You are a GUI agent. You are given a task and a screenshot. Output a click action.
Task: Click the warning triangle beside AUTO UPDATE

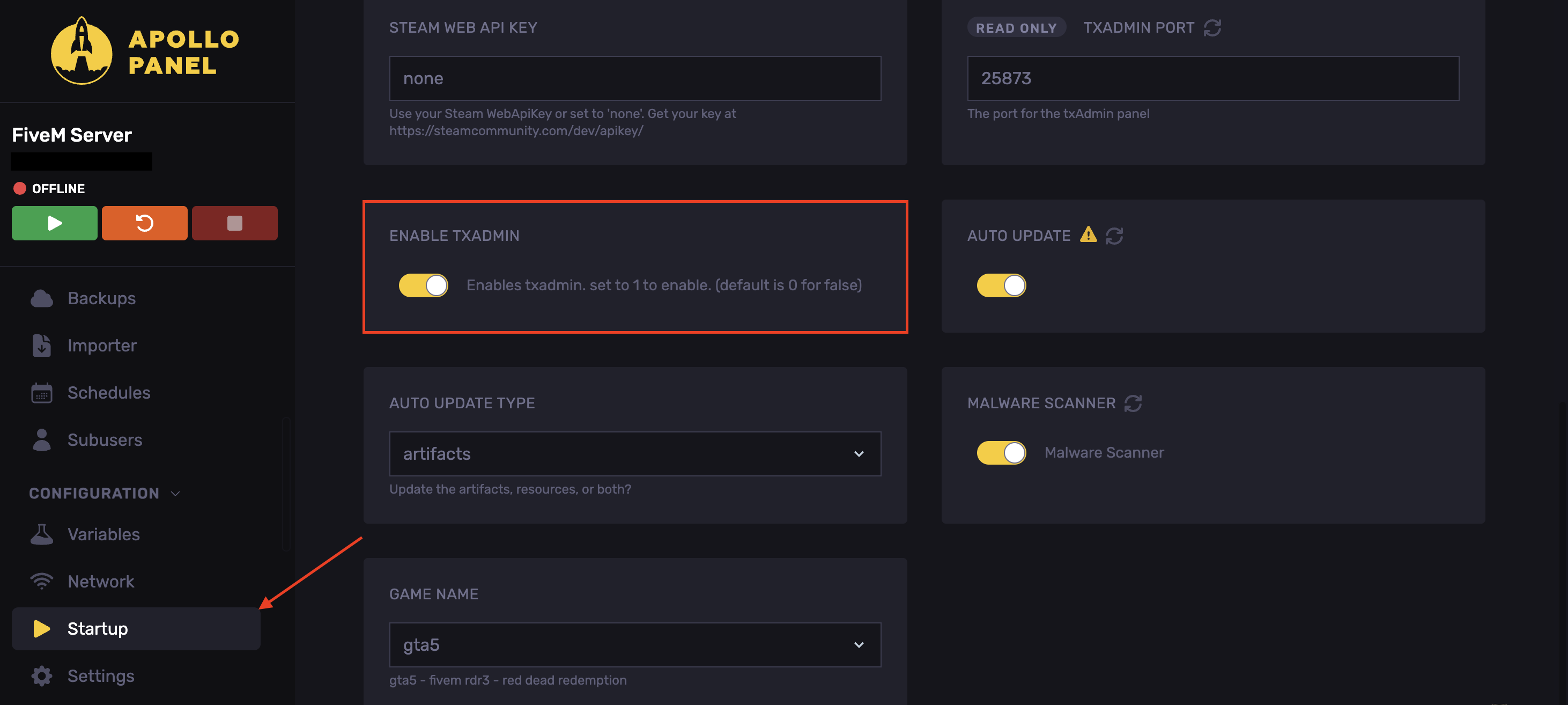1088,234
